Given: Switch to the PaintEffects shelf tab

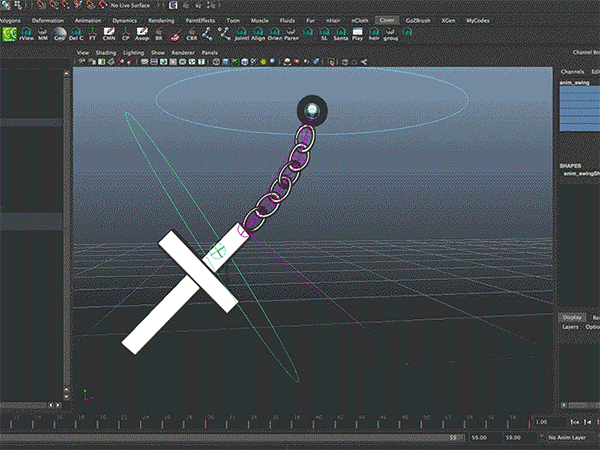Looking at the screenshot, I should coord(200,20).
